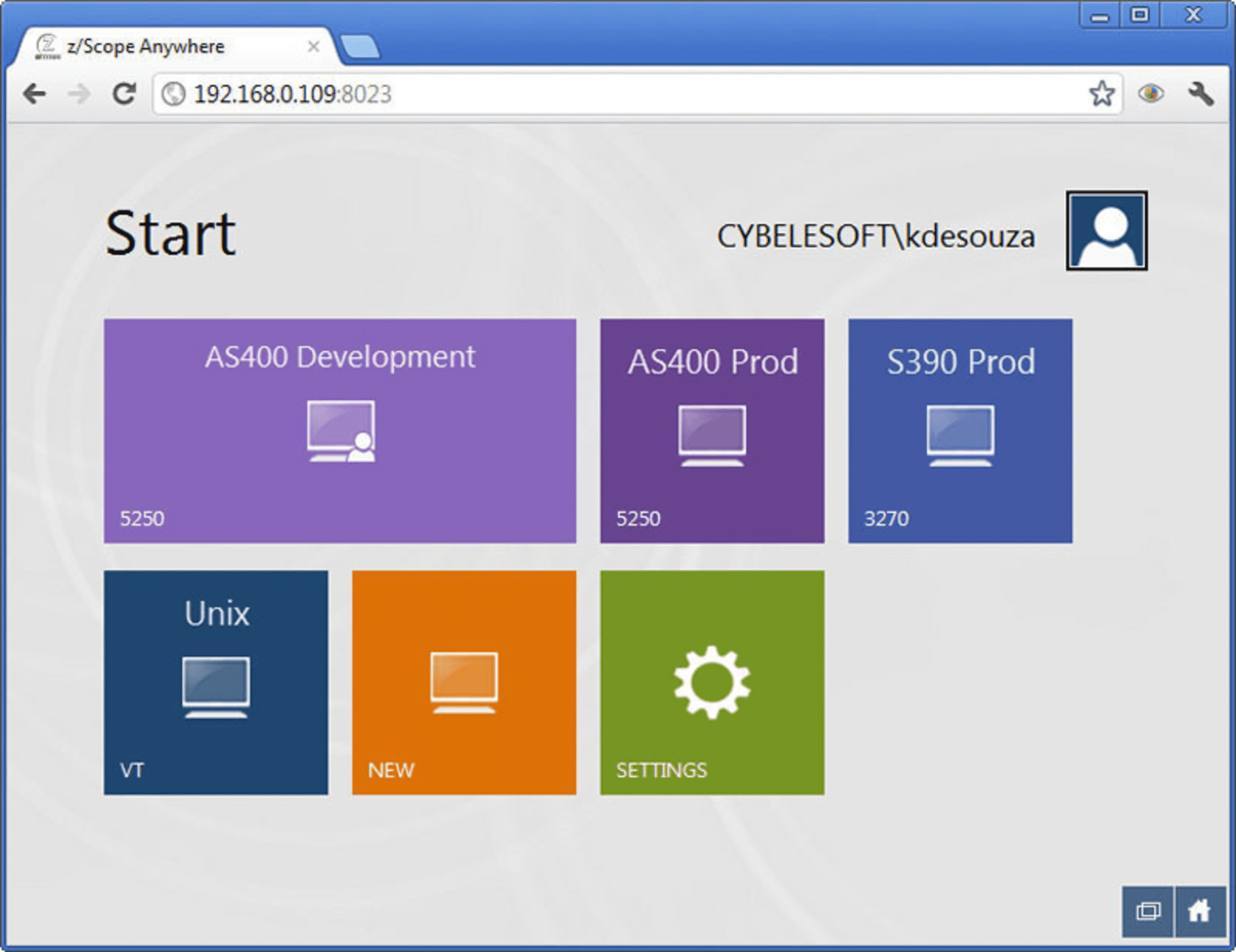Viewport: 1236px width, 952px height.
Task: Open the AS400 Prod 5250 session
Action: point(712,430)
